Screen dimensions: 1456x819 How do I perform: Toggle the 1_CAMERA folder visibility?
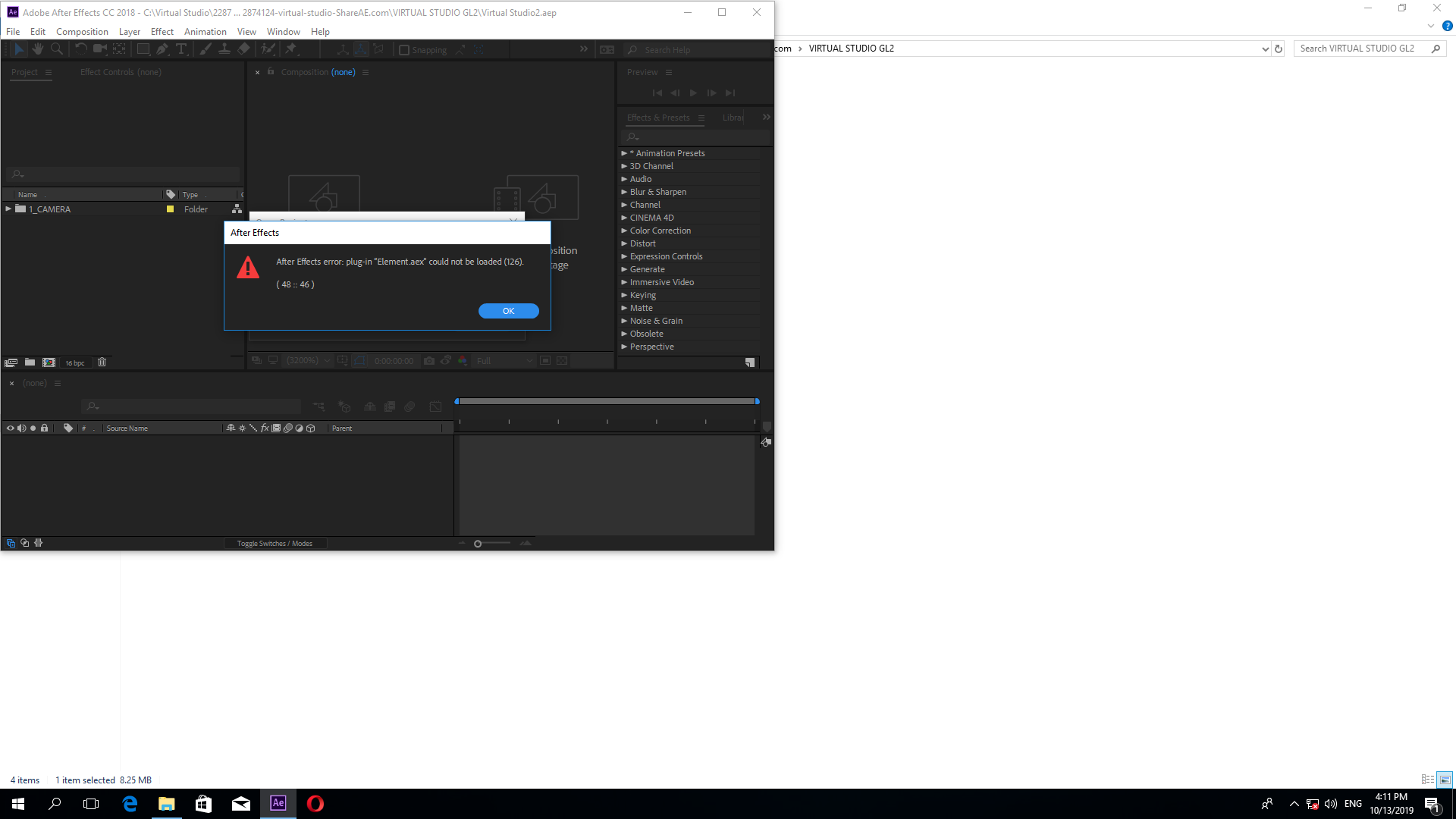(x=8, y=209)
